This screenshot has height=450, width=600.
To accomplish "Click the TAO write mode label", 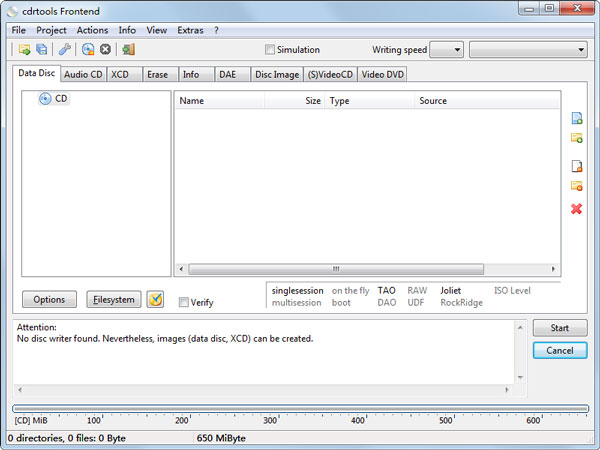I will (x=386, y=291).
